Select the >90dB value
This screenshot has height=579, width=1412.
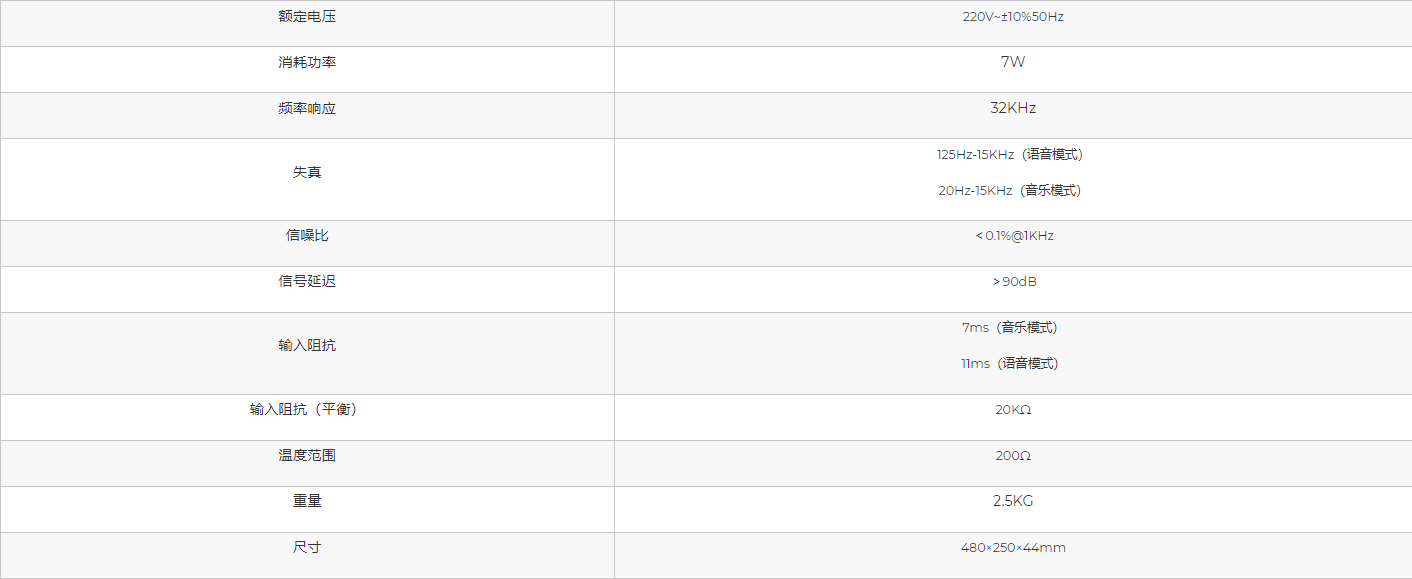[x=1014, y=282]
